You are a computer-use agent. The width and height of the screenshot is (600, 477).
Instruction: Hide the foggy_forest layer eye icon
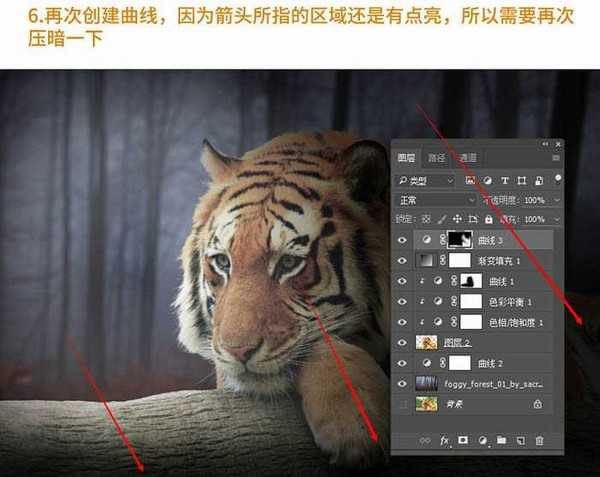[404, 383]
